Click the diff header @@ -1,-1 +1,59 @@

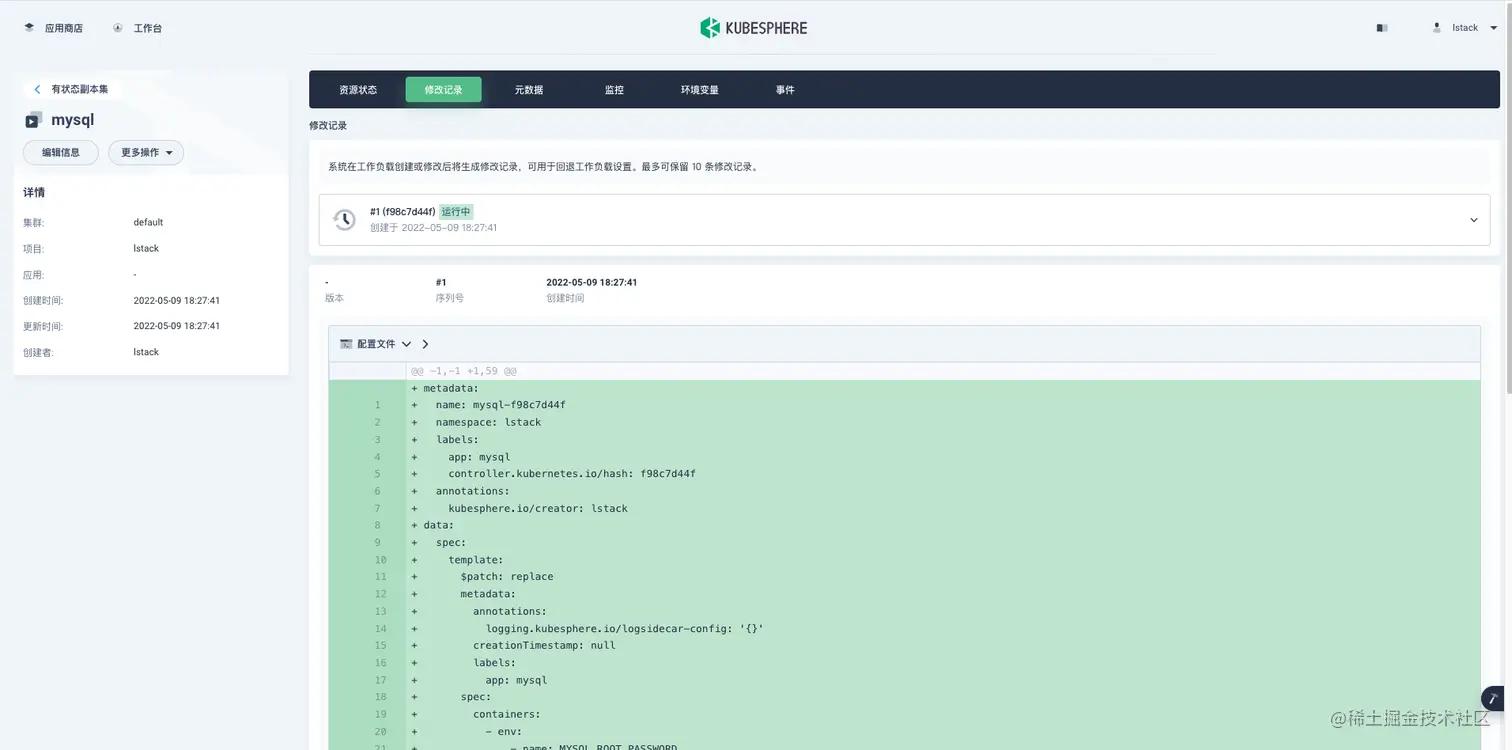464,371
